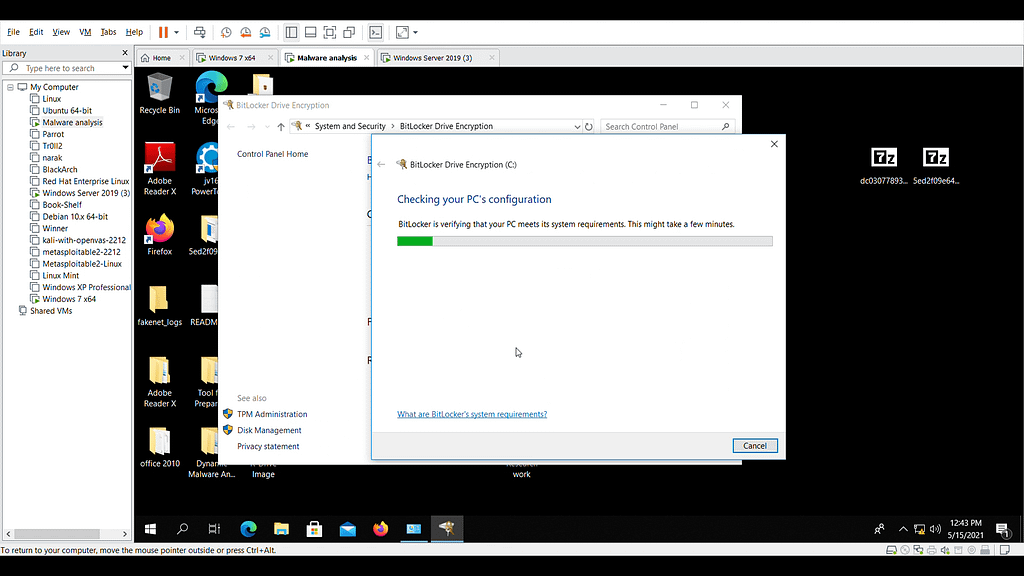Switch to Windows Server 2019 (3) tab
Image resolution: width=1024 pixels, height=576 pixels.
tap(432, 57)
